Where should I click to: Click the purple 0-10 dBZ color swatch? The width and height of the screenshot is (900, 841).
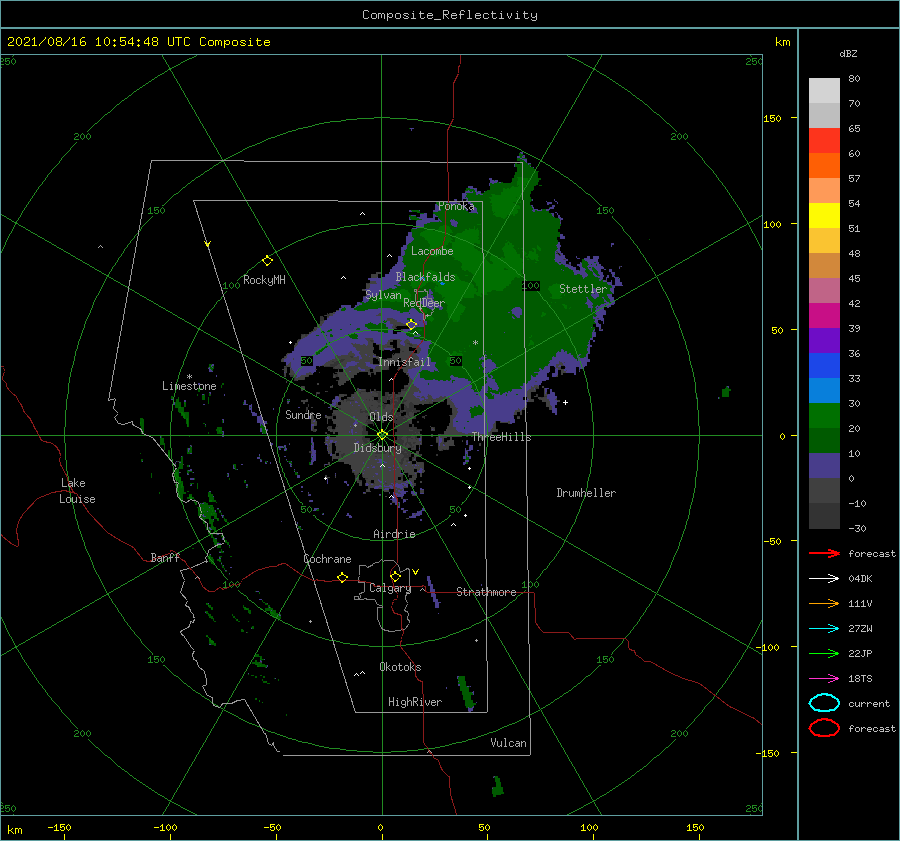point(824,466)
